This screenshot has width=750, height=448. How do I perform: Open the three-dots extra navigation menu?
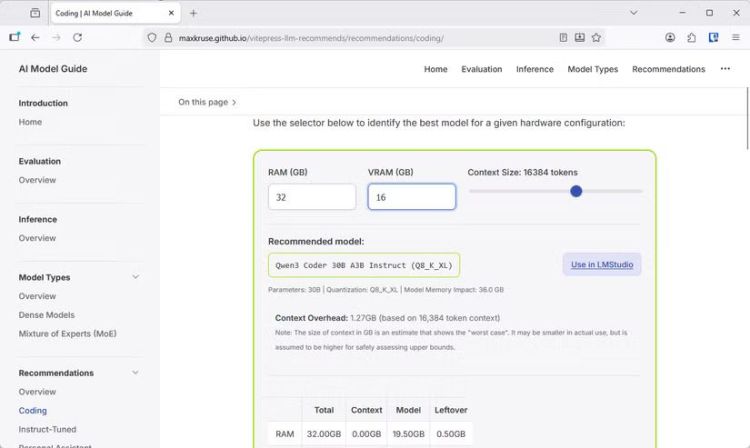[x=725, y=69]
